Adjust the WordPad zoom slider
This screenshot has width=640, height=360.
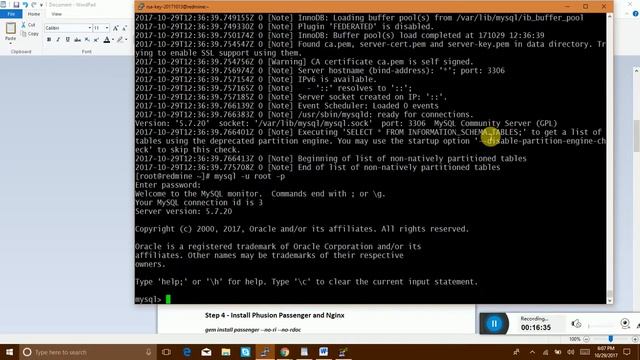pyautogui.click(x=611, y=339)
